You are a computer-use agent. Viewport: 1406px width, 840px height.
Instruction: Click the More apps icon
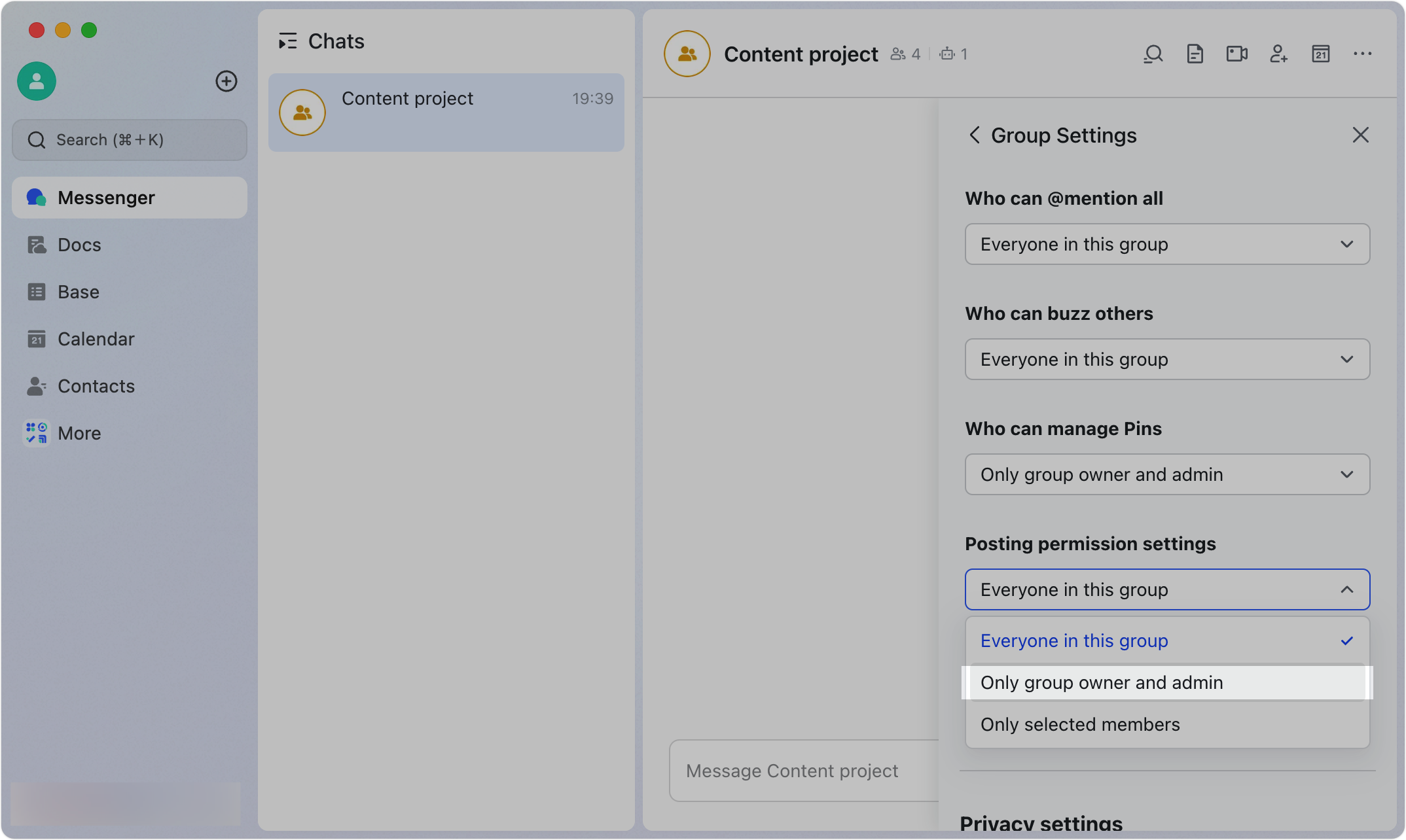[x=36, y=433]
